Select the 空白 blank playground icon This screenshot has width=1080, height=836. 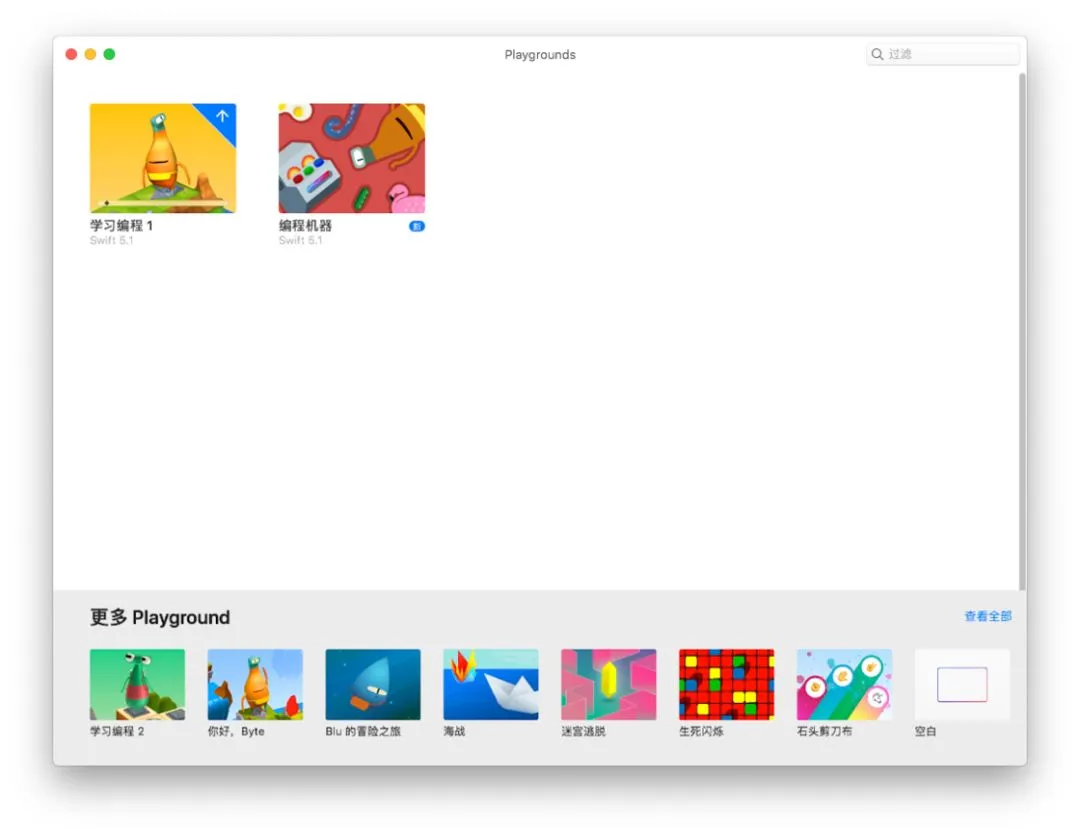tap(962, 684)
